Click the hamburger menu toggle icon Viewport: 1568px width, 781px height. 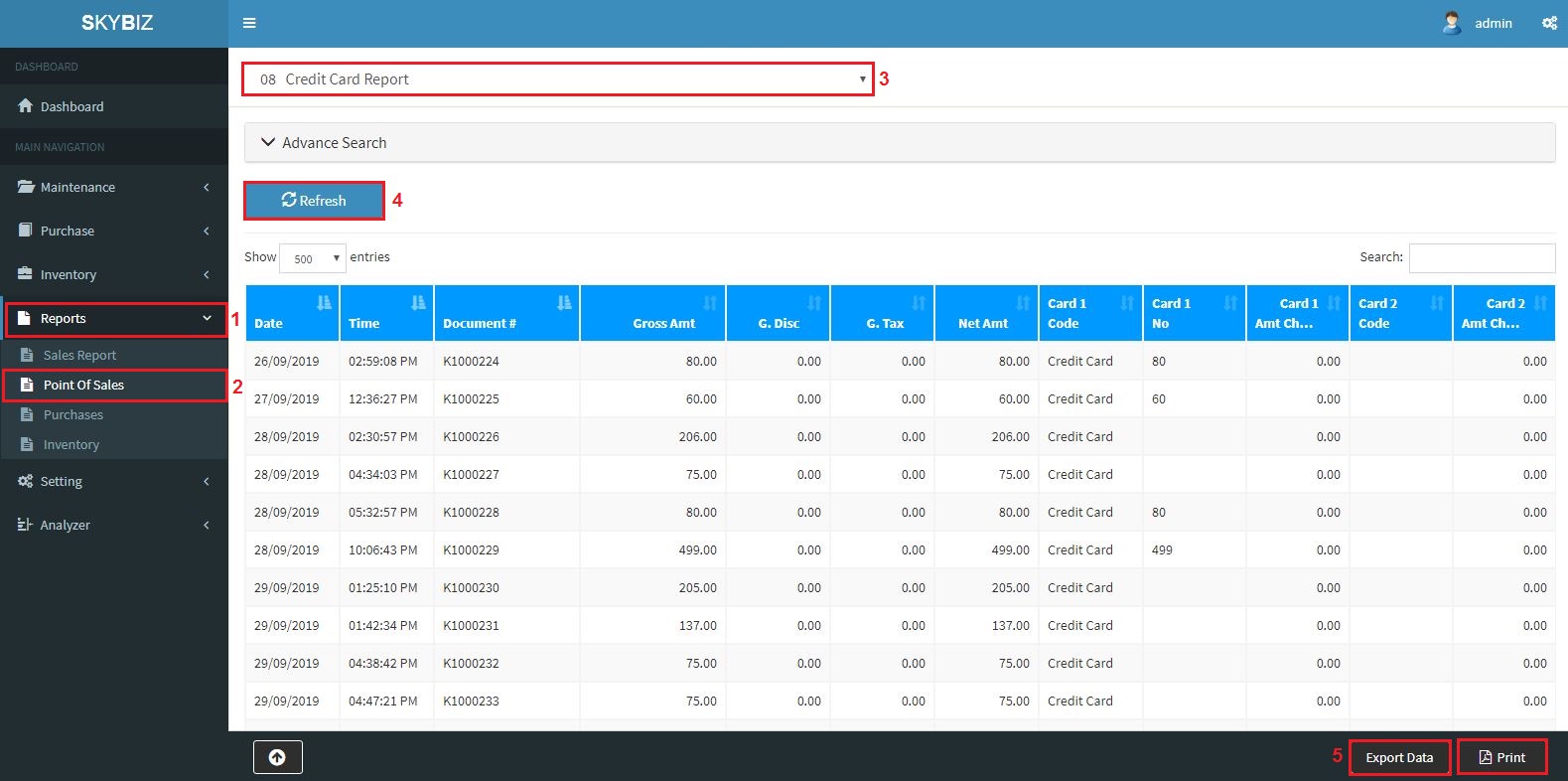249,23
